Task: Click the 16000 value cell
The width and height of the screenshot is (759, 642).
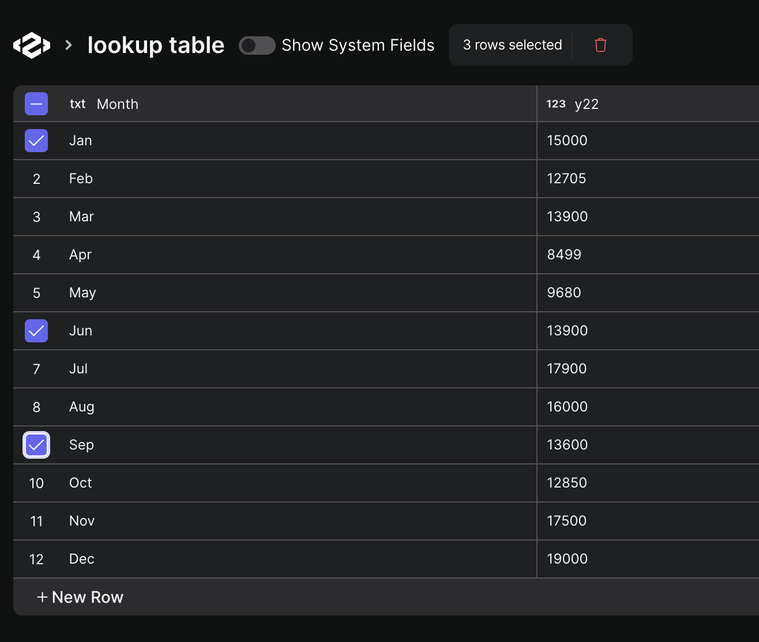Action: [x=648, y=407]
